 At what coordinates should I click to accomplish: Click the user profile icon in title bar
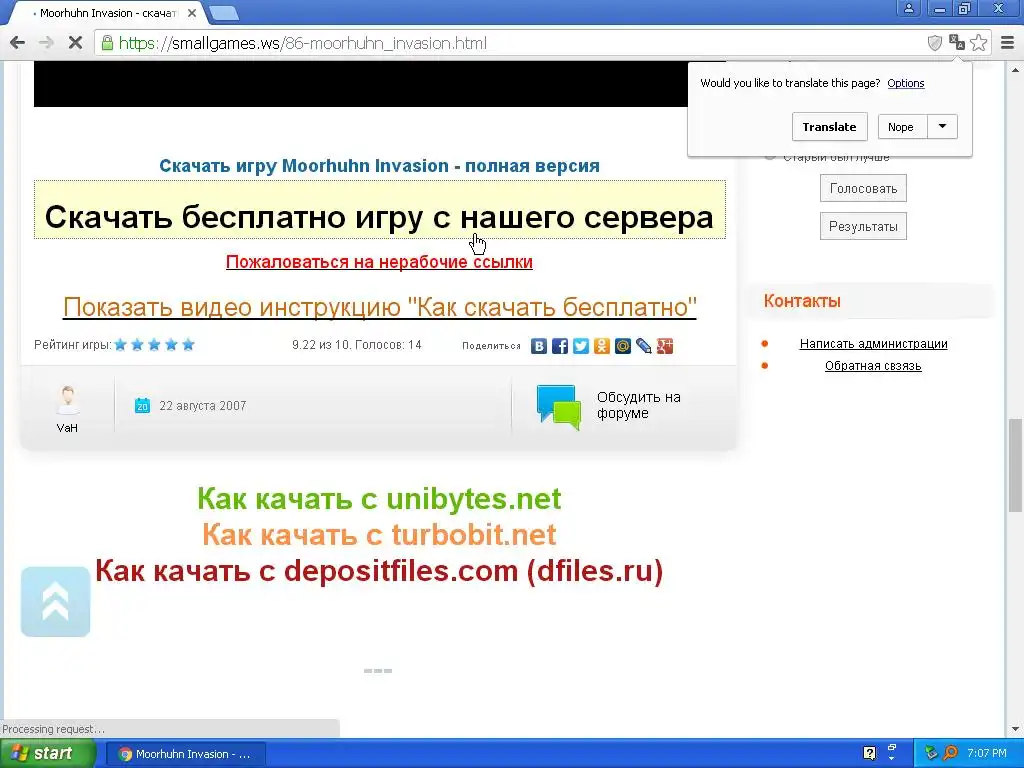pos(908,8)
